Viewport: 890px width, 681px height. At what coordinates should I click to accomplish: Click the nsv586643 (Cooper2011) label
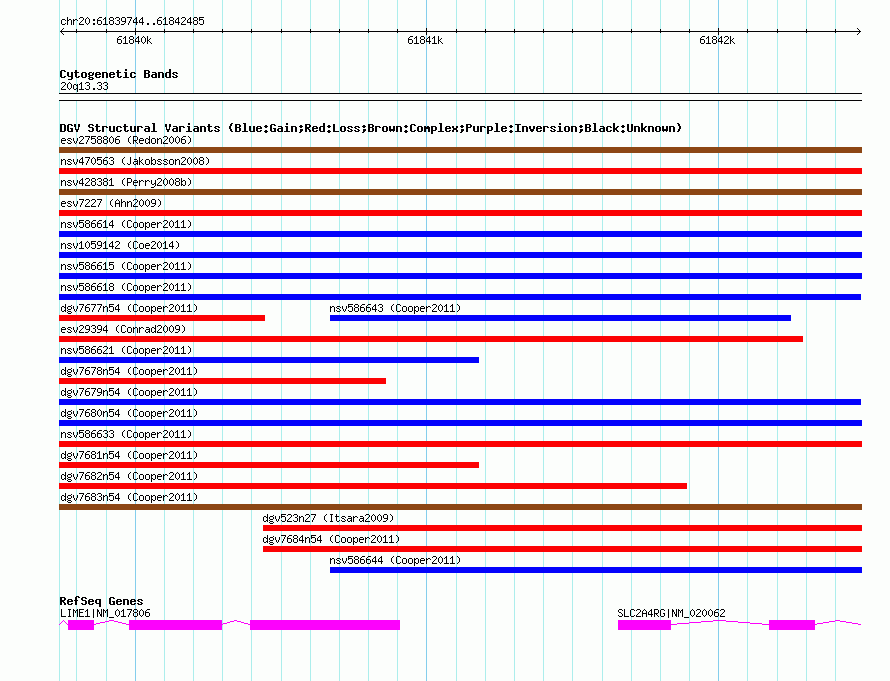[395, 308]
